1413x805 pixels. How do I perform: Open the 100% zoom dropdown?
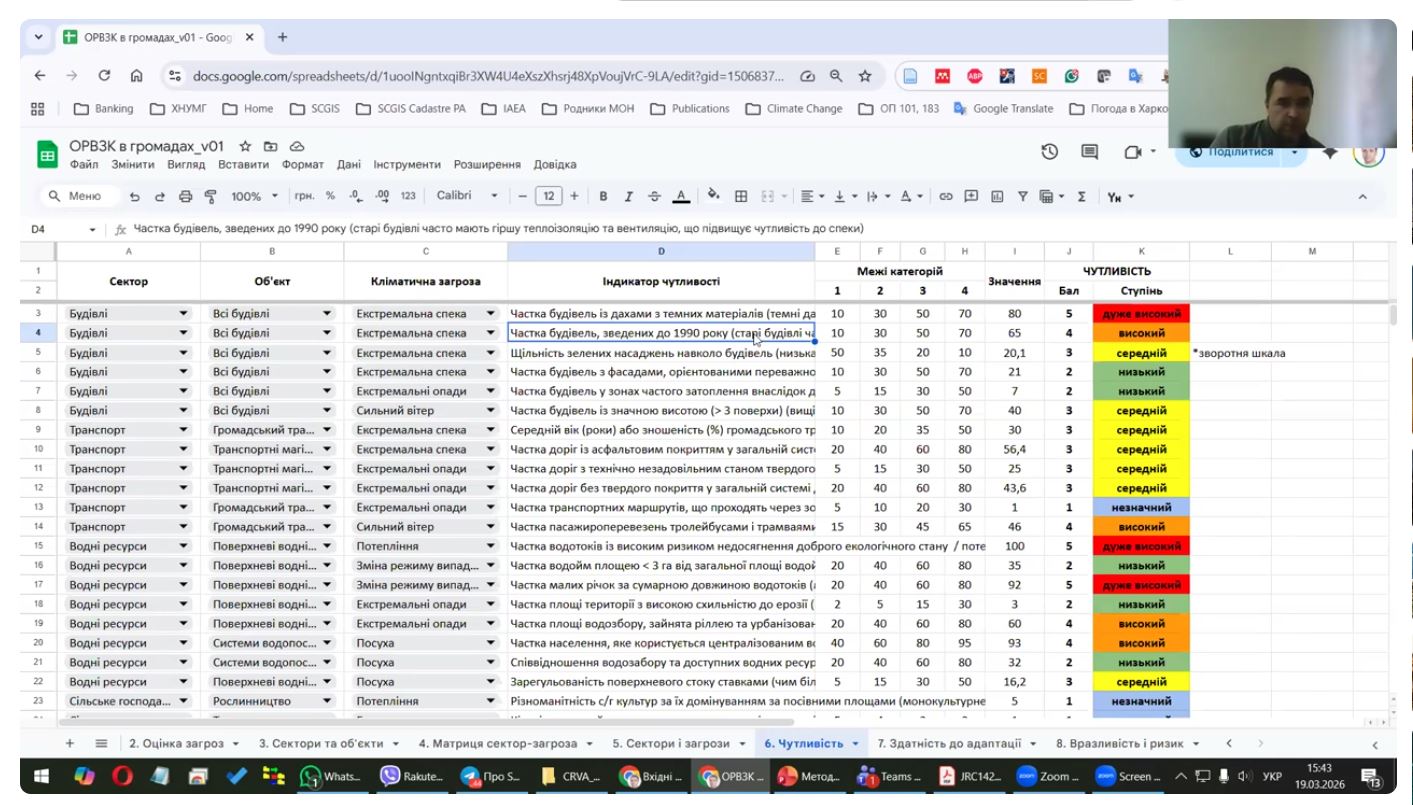point(254,196)
